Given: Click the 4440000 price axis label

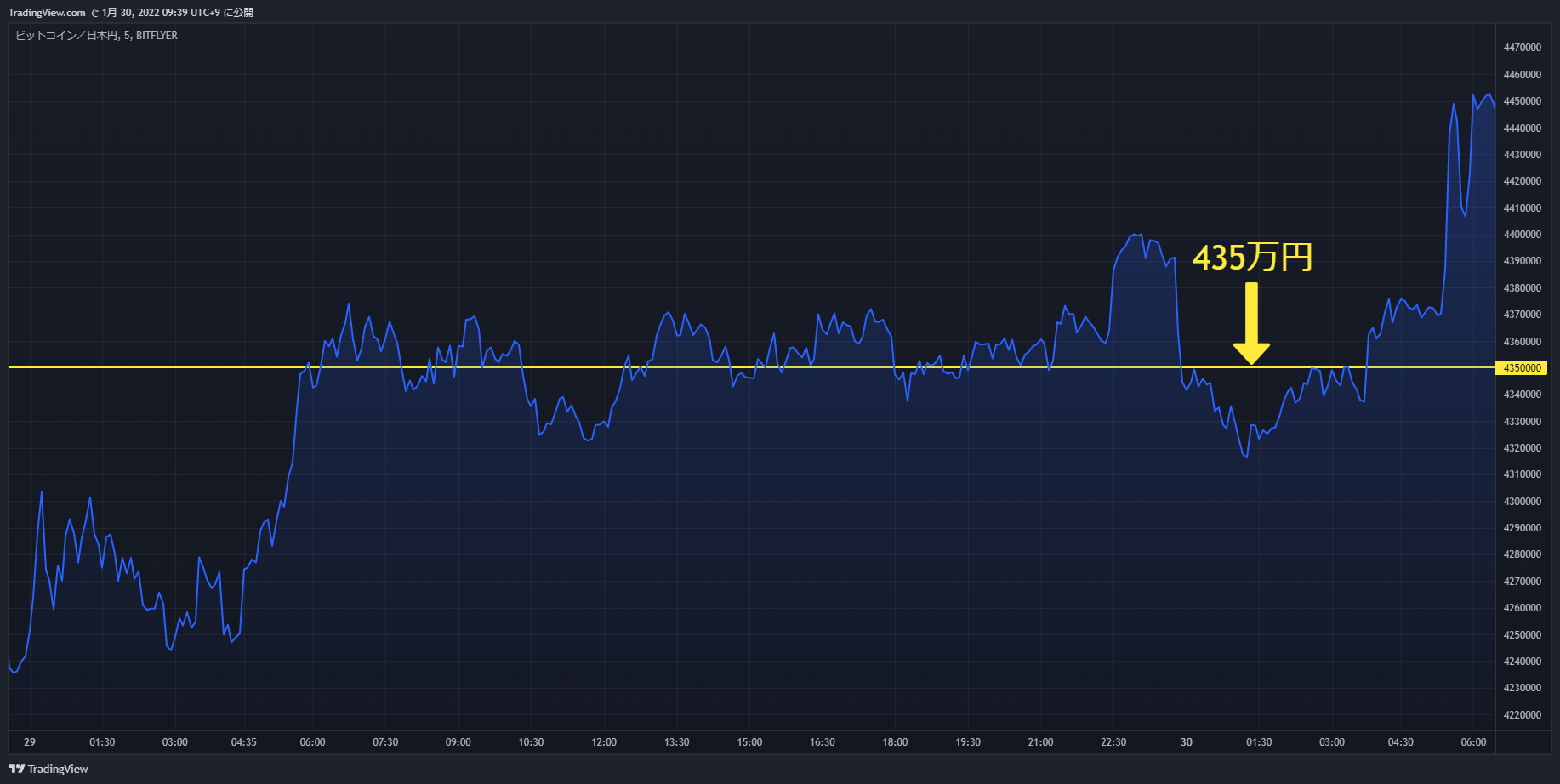Looking at the screenshot, I should [x=1522, y=128].
